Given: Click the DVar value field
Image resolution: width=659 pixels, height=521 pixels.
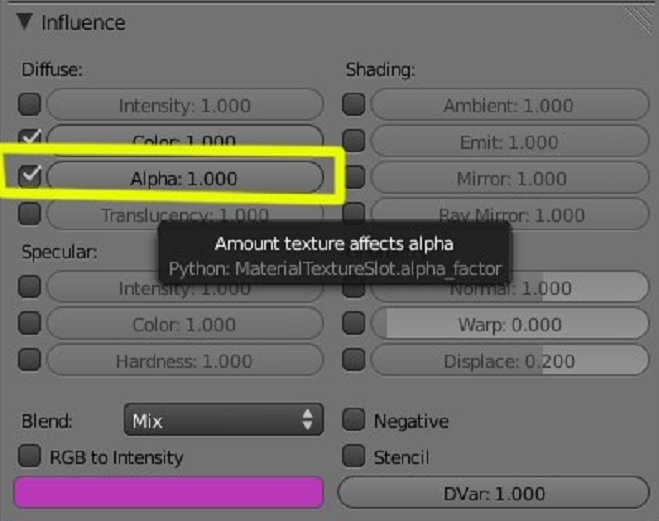Looking at the screenshot, I should pos(493,493).
